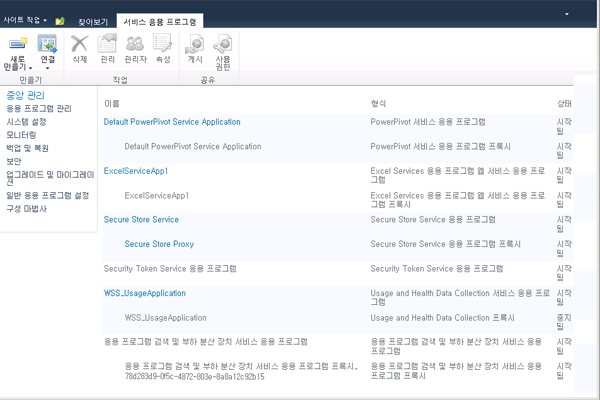Click the PowerPivot 서비스 응용 프로그램 type cell

(428, 122)
